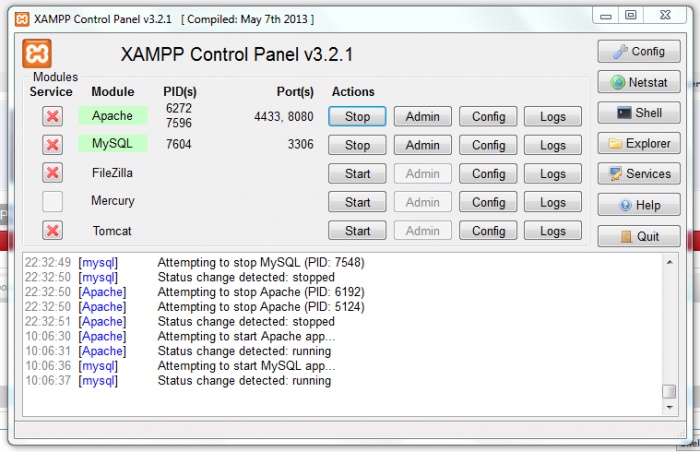Click log scrollbar down arrow
This screenshot has height=452, width=700.
[x=669, y=407]
